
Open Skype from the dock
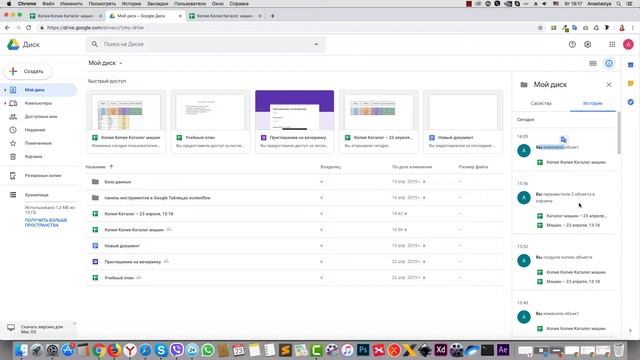pos(161,350)
